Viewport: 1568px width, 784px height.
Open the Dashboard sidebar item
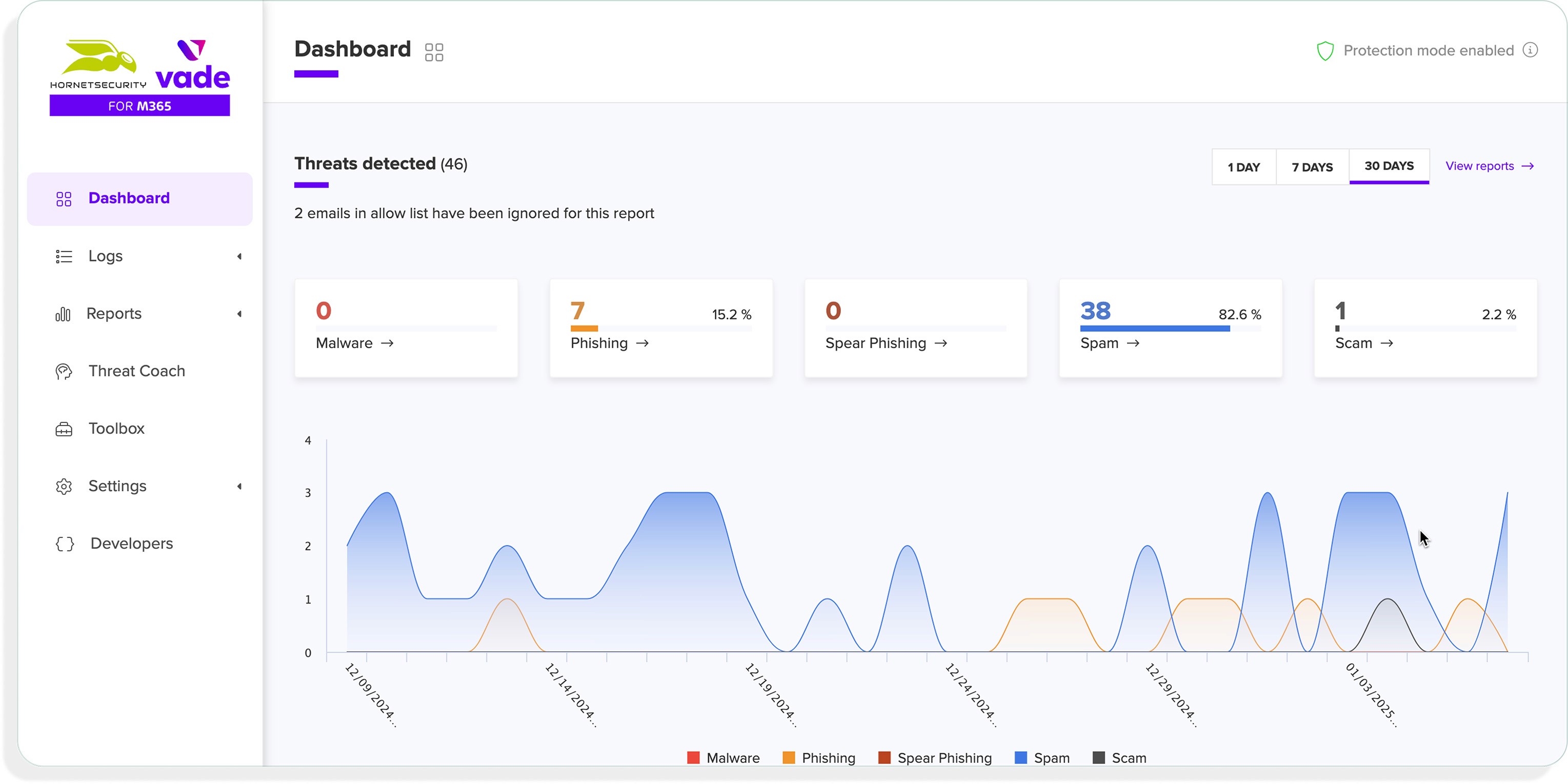pyautogui.click(x=140, y=199)
